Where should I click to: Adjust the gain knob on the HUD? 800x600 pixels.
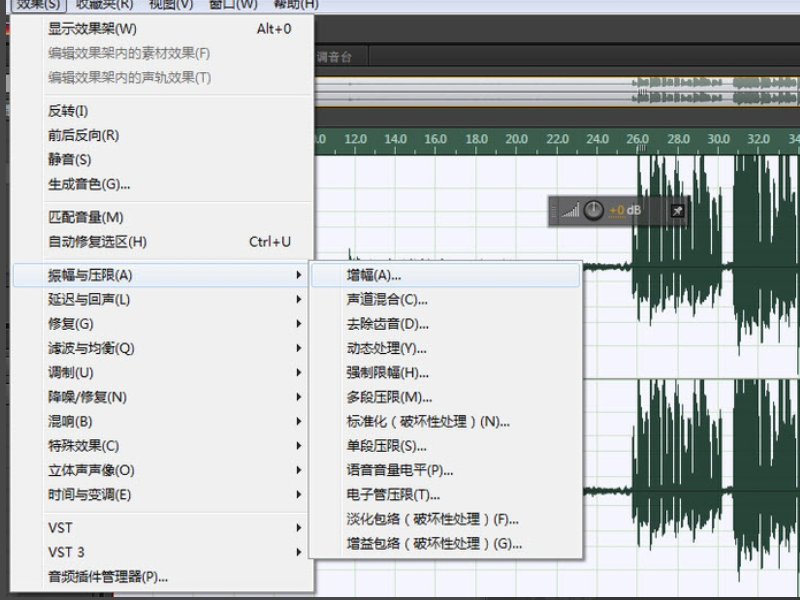[x=594, y=211]
